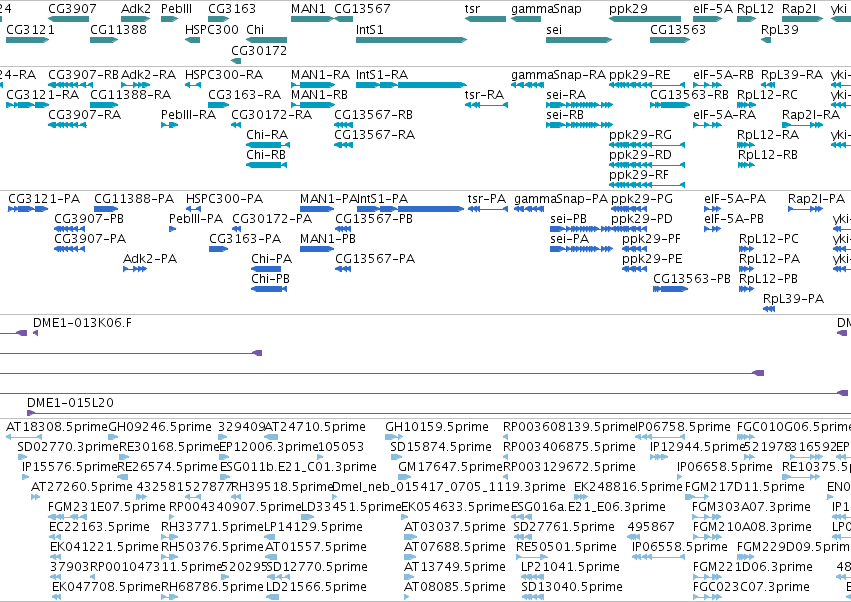The height and width of the screenshot is (602, 851).
Task: Select the sei gene label
Action: tap(554, 29)
